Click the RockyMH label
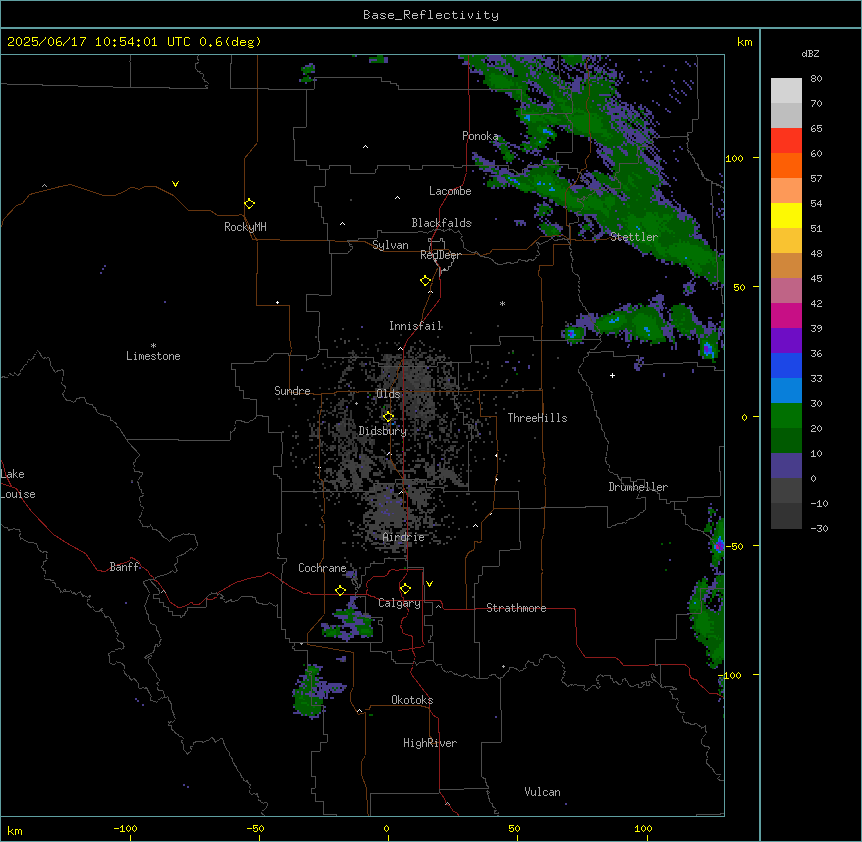Viewport: 862px width, 842px height. [245, 227]
